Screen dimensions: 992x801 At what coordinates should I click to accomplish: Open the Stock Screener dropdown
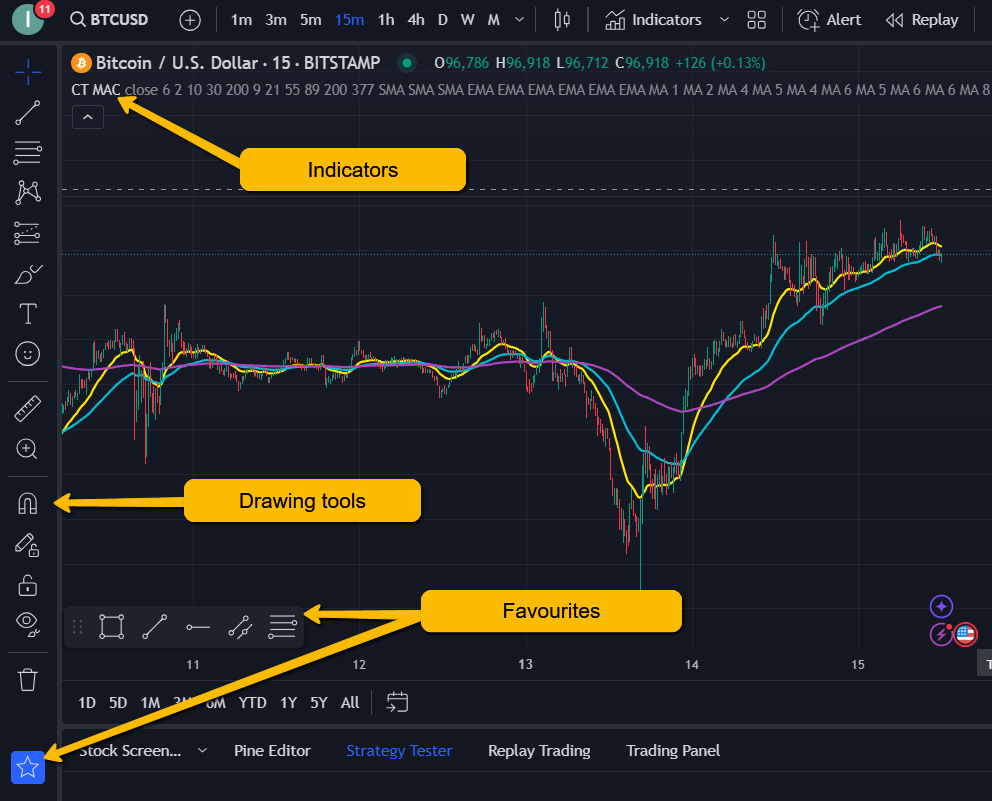click(203, 750)
